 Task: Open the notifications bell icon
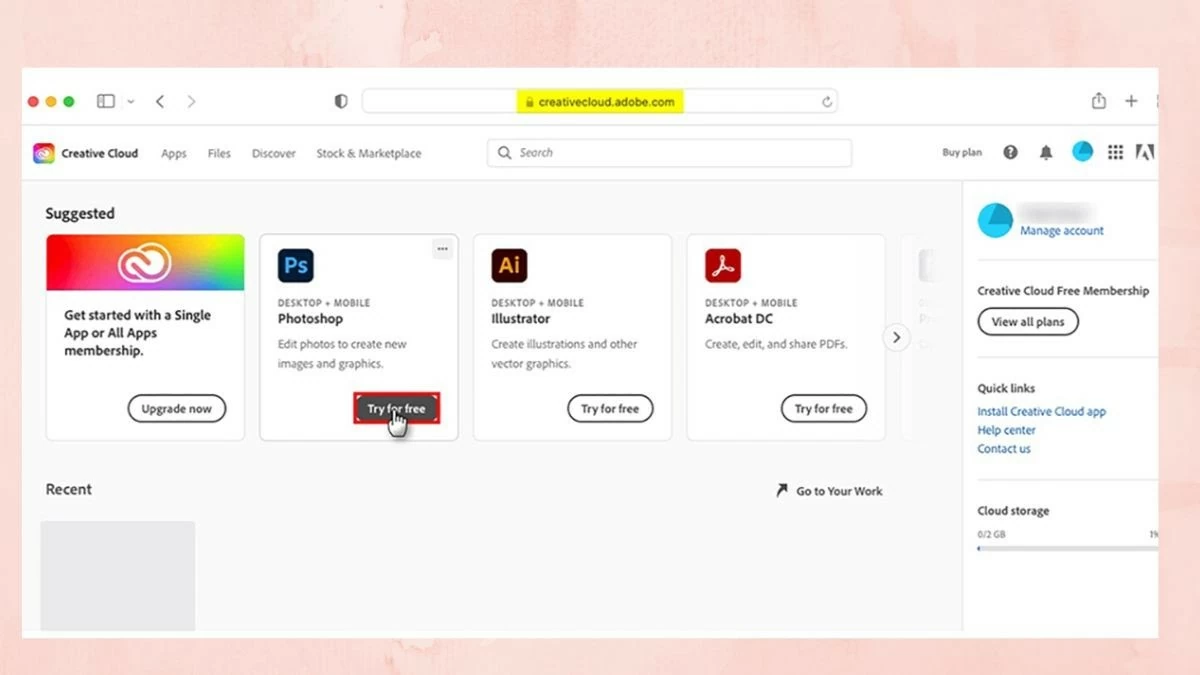pyautogui.click(x=1046, y=153)
